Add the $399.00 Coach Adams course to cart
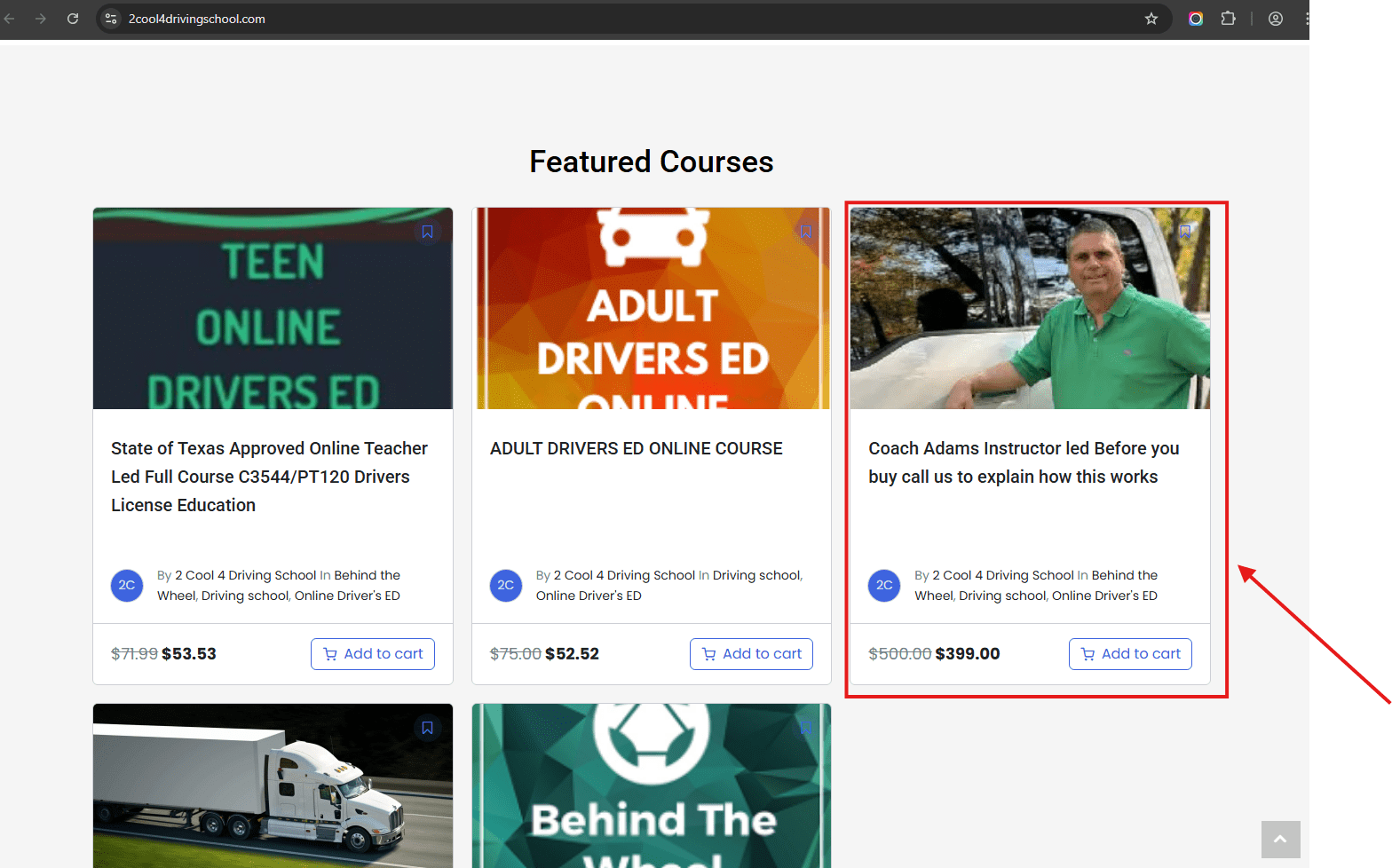The width and height of the screenshot is (1392, 868). [1130, 654]
